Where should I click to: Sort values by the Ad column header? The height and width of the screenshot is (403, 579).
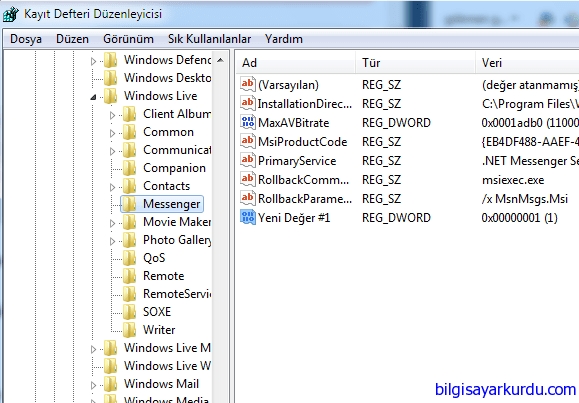(296, 63)
